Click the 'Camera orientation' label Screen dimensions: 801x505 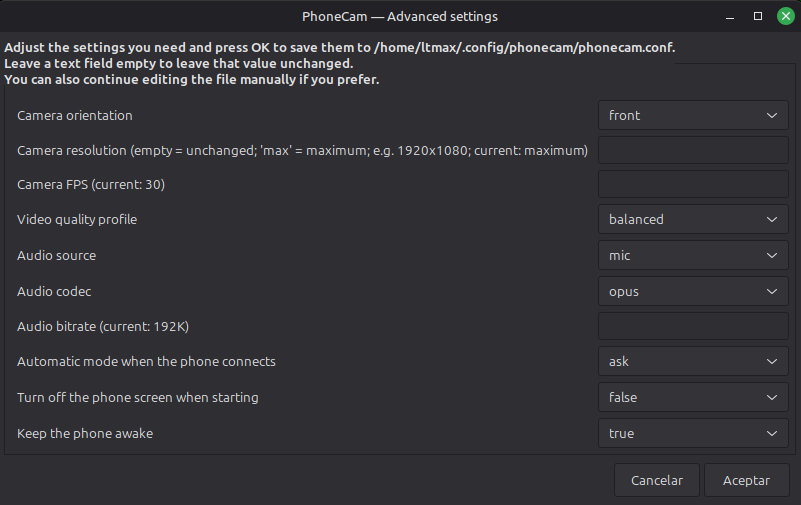tap(75, 115)
